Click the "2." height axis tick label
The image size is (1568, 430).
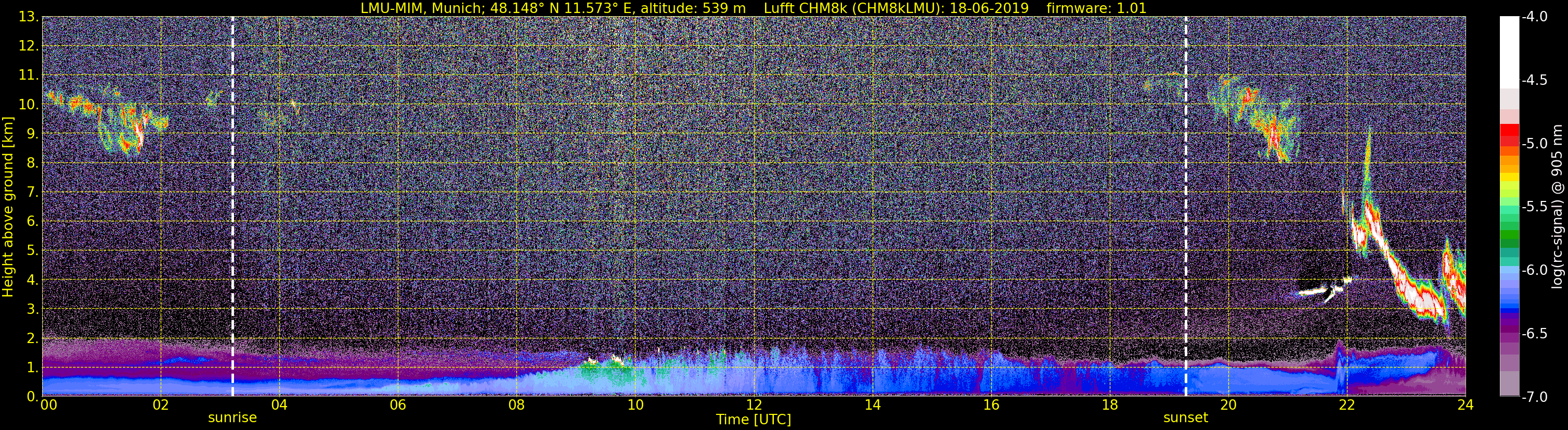click(x=33, y=339)
